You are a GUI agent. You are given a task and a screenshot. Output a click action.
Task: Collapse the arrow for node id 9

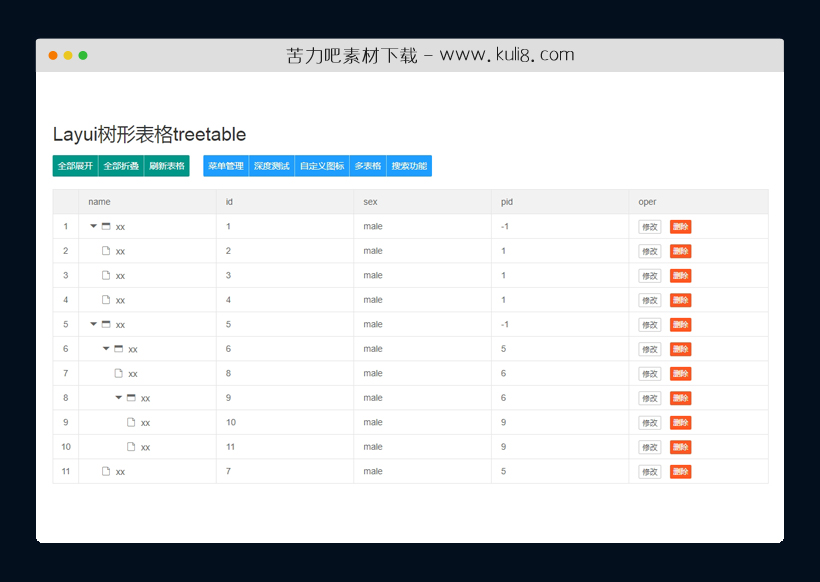(119, 398)
